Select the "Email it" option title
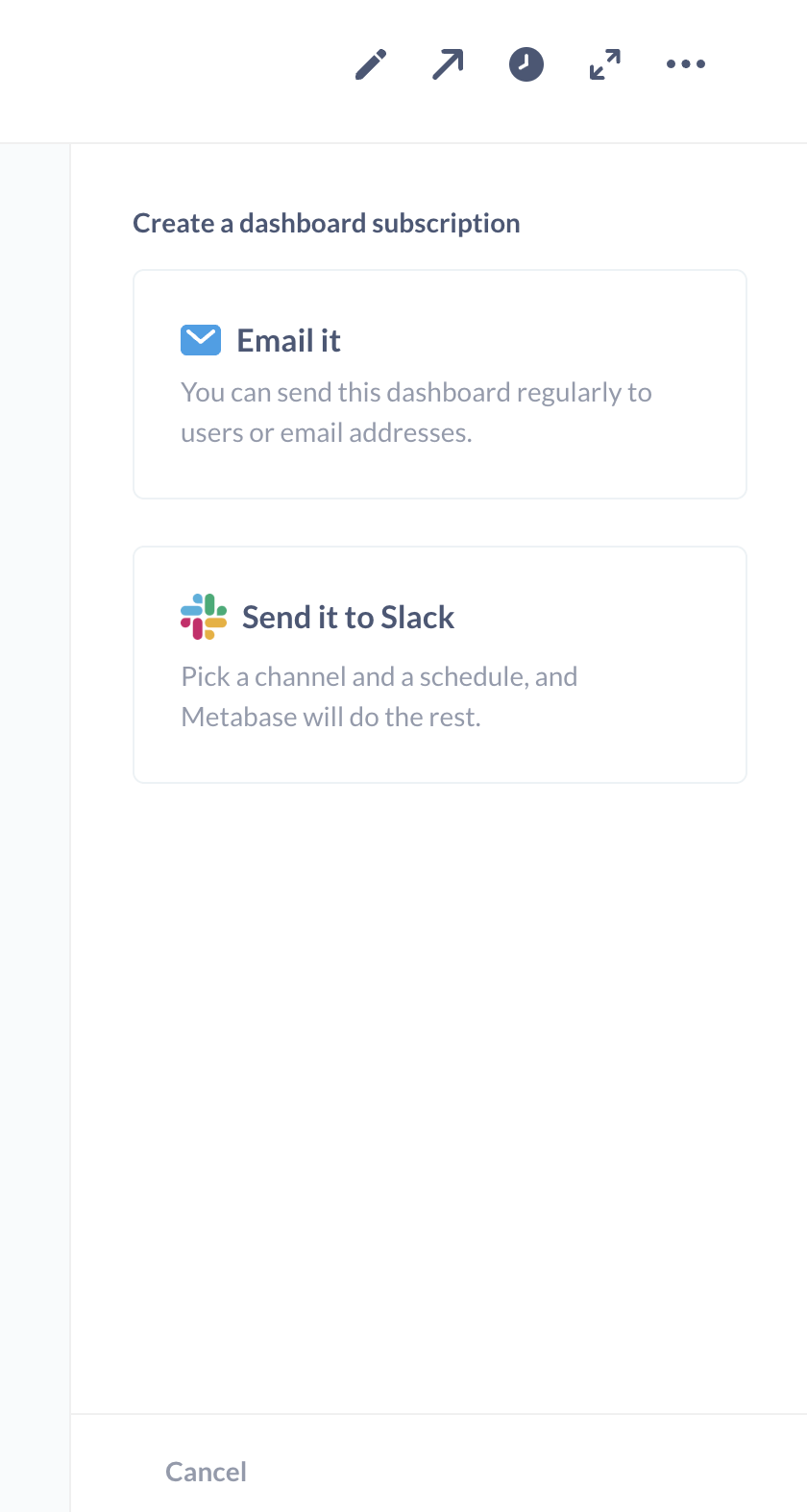 pyautogui.click(x=288, y=341)
